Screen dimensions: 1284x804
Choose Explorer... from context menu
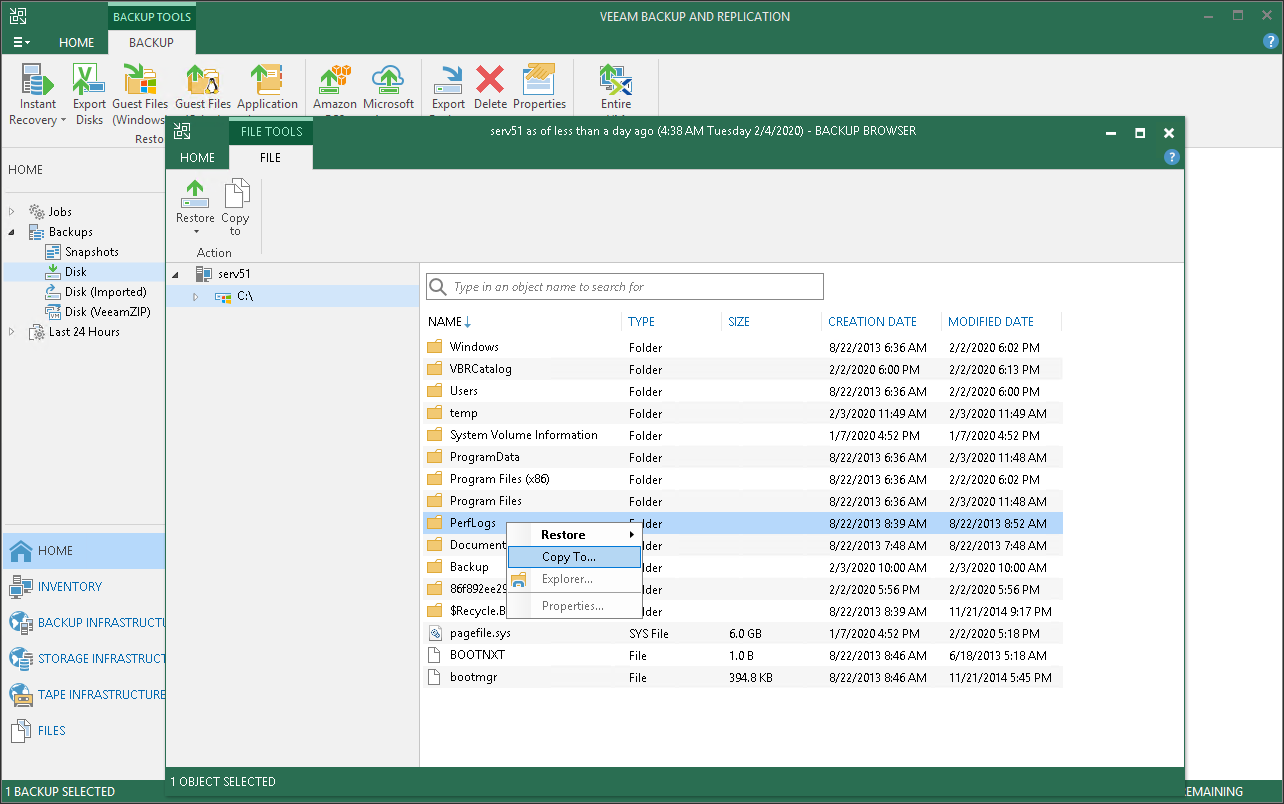574,579
